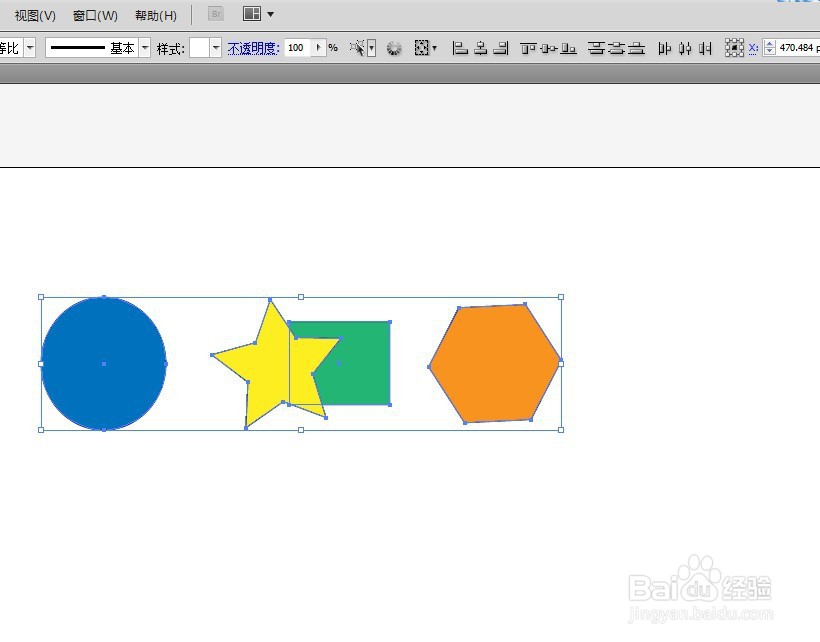Viewport: 820px width, 642px height.
Task: Click vertical distribute center icon
Action: [x=617, y=49]
